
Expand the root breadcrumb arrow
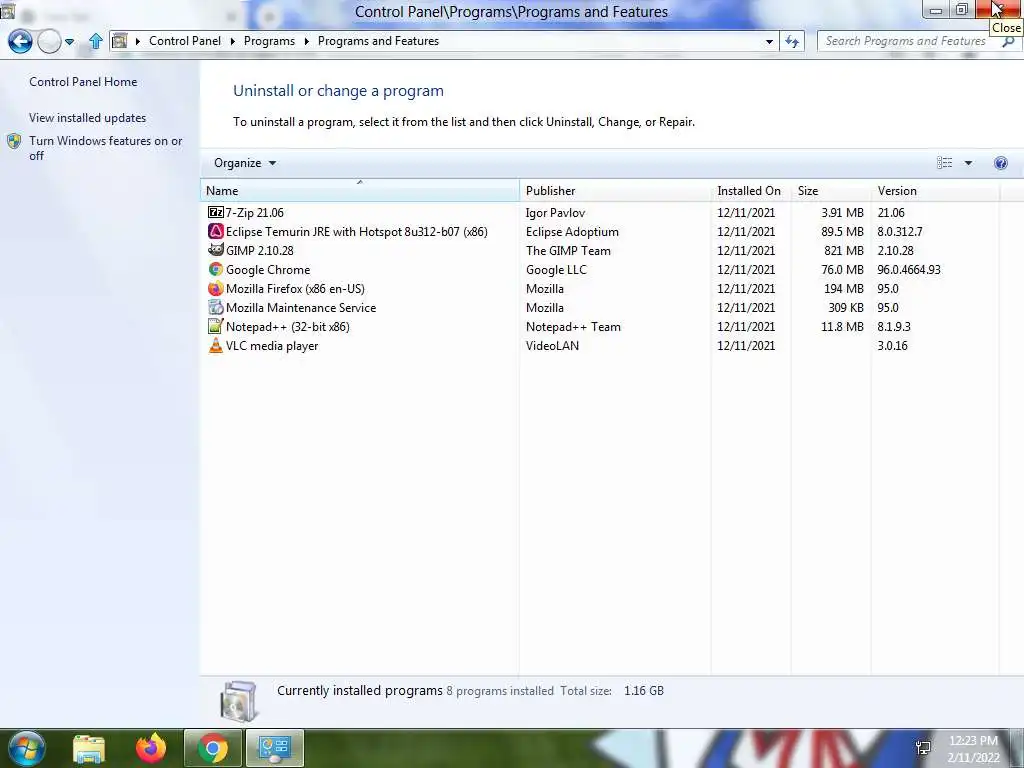(138, 41)
